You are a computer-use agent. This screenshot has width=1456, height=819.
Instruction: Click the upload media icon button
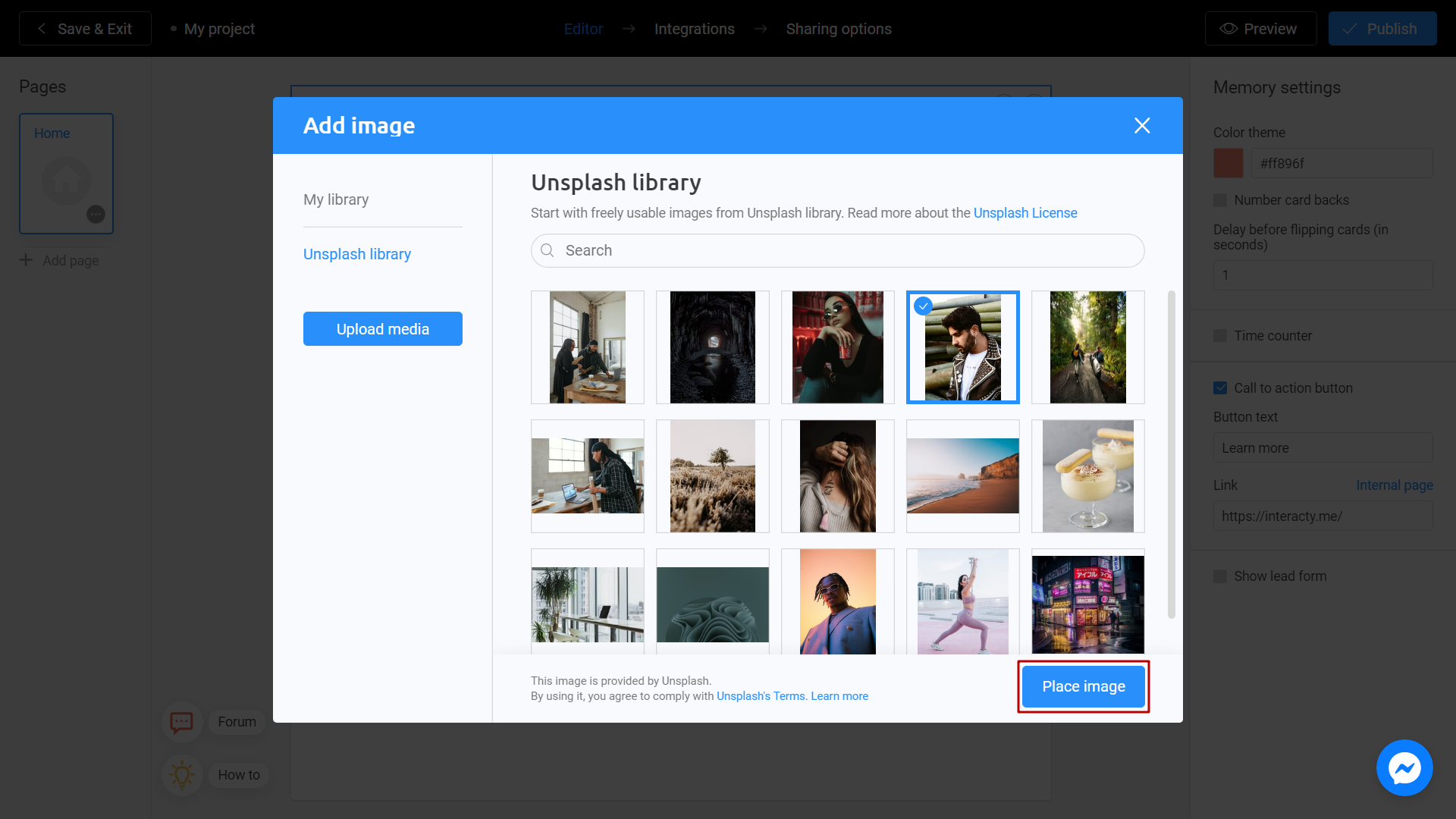coord(383,329)
